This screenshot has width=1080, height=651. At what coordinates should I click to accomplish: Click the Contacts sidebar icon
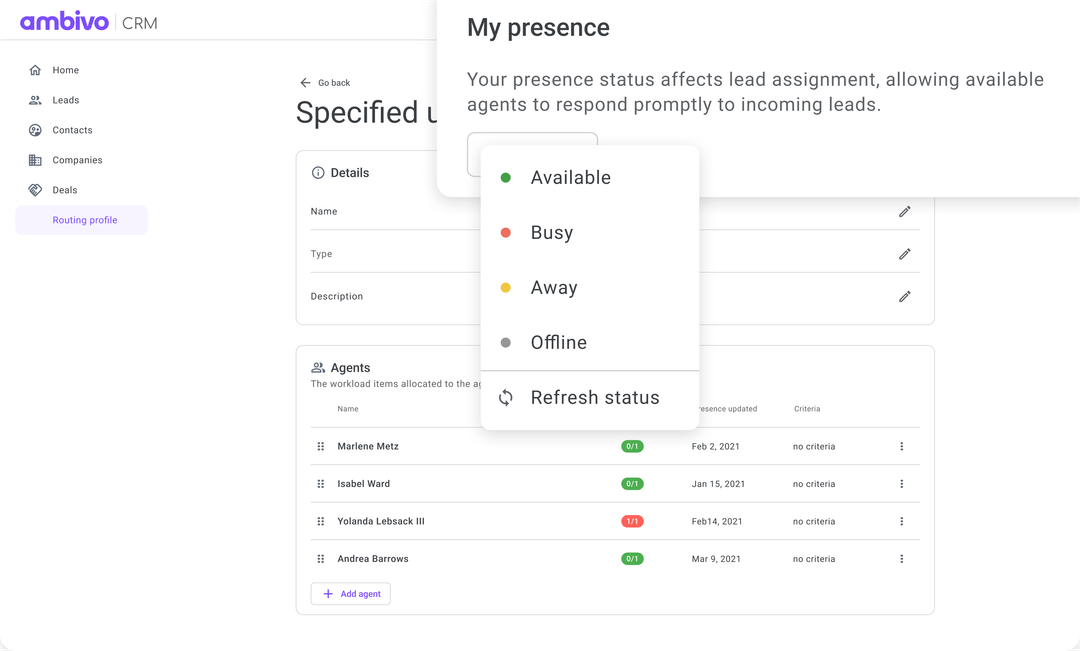tap(36, 130)
